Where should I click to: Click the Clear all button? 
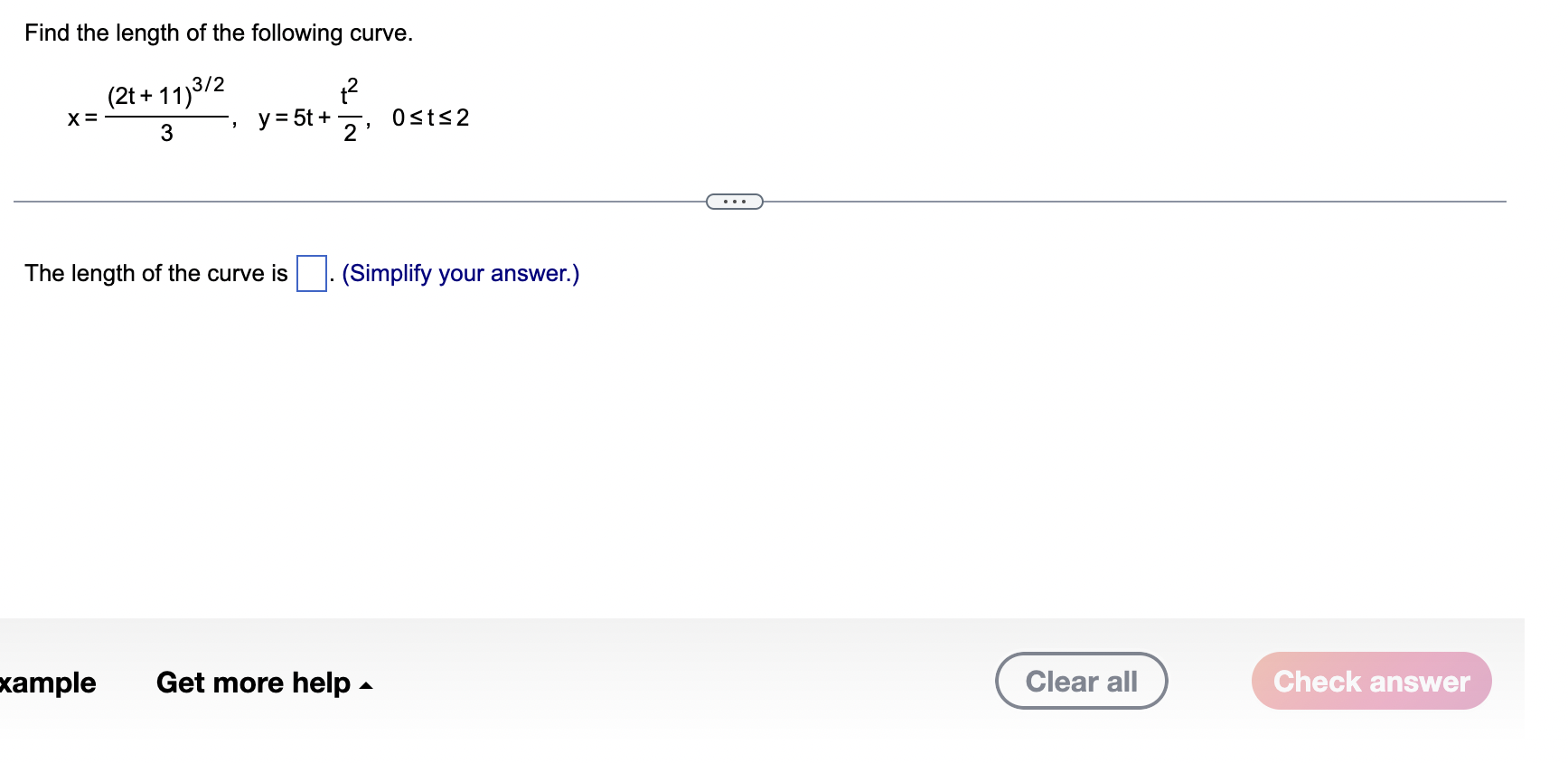[x=1081, y=681]
